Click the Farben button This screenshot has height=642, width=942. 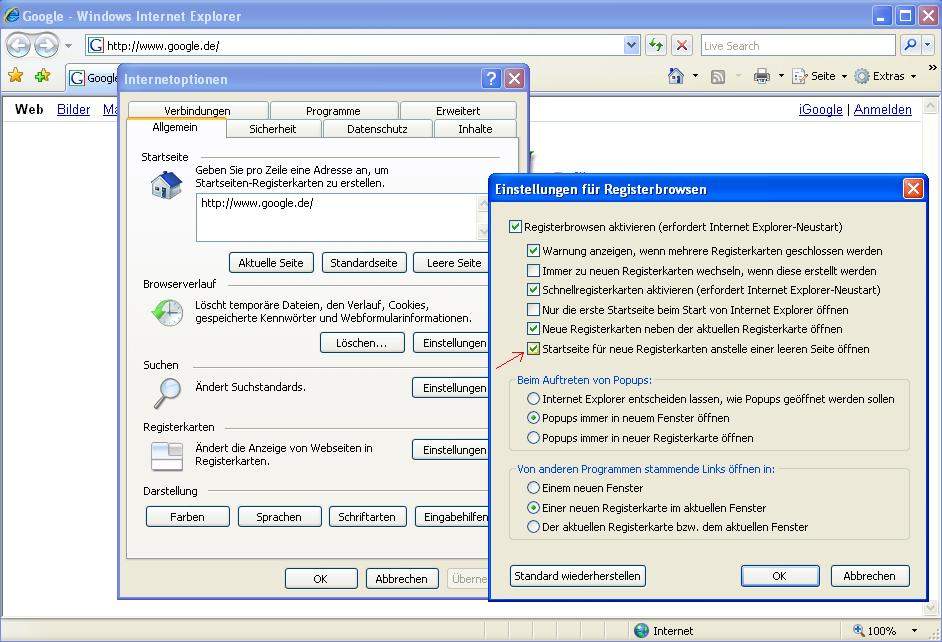pos(187,516)
